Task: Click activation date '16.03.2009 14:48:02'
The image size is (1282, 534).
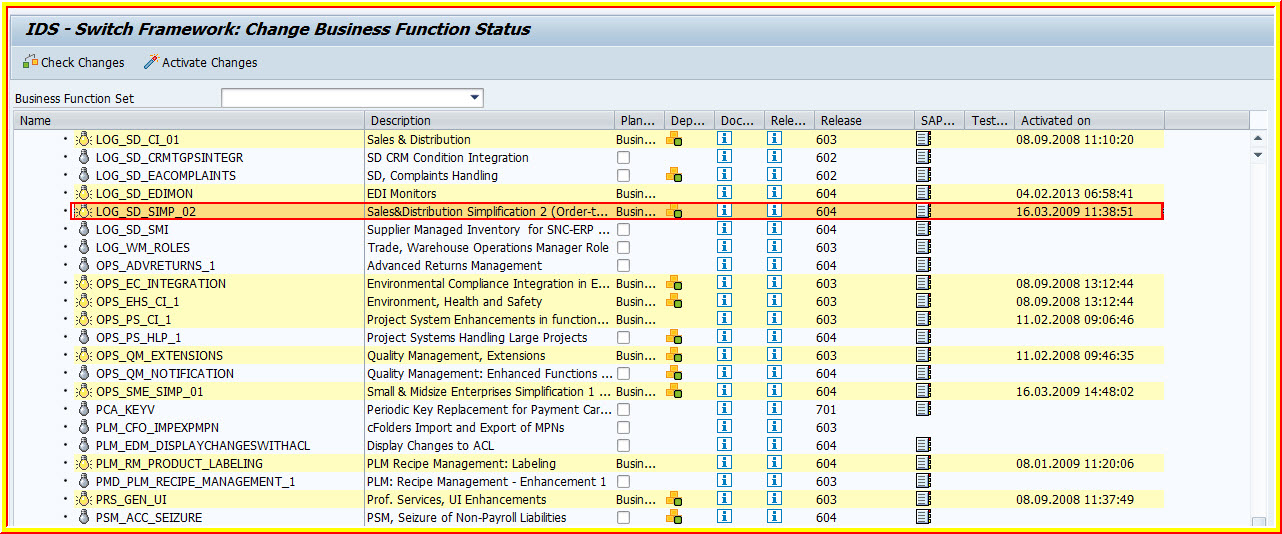Action: coord(1075,392)
